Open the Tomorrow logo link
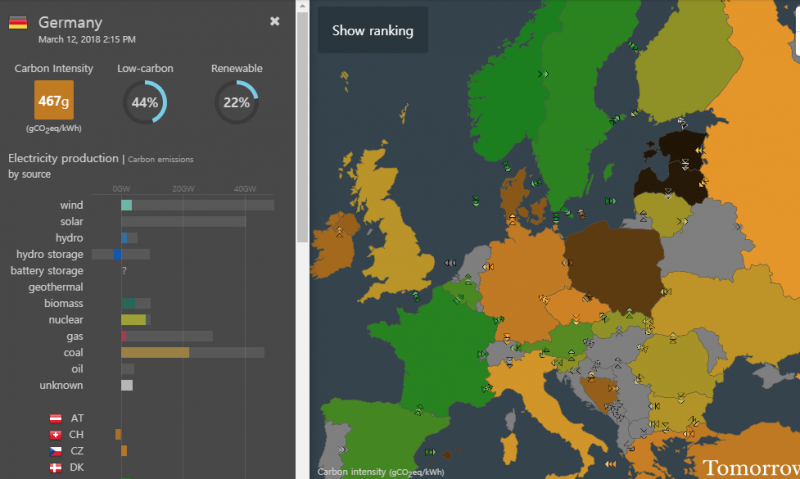800x479 pixels. pos(750,467)
